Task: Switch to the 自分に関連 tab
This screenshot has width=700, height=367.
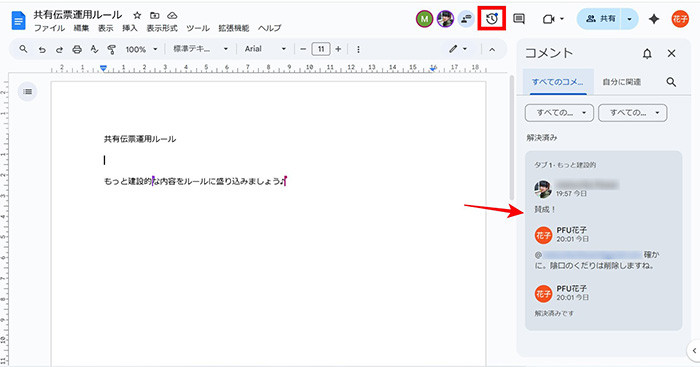Action: 621,82
